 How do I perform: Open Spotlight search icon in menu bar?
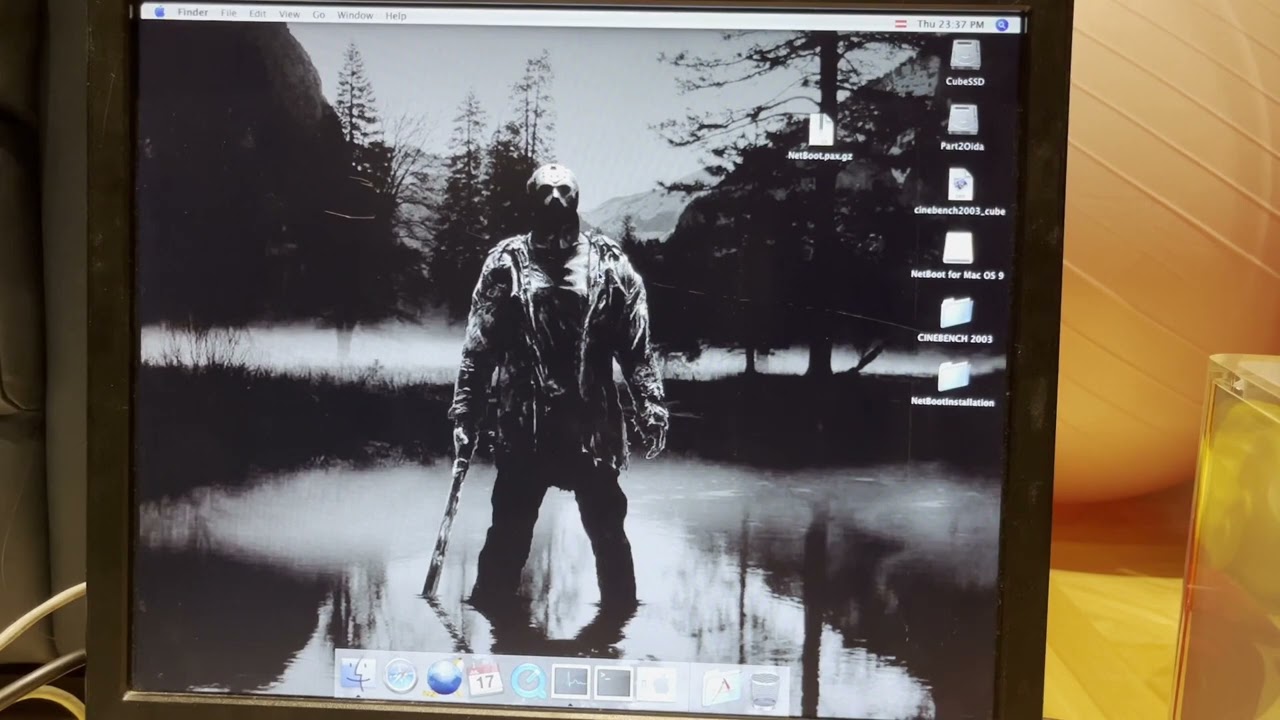click(x=1002, y=24)
